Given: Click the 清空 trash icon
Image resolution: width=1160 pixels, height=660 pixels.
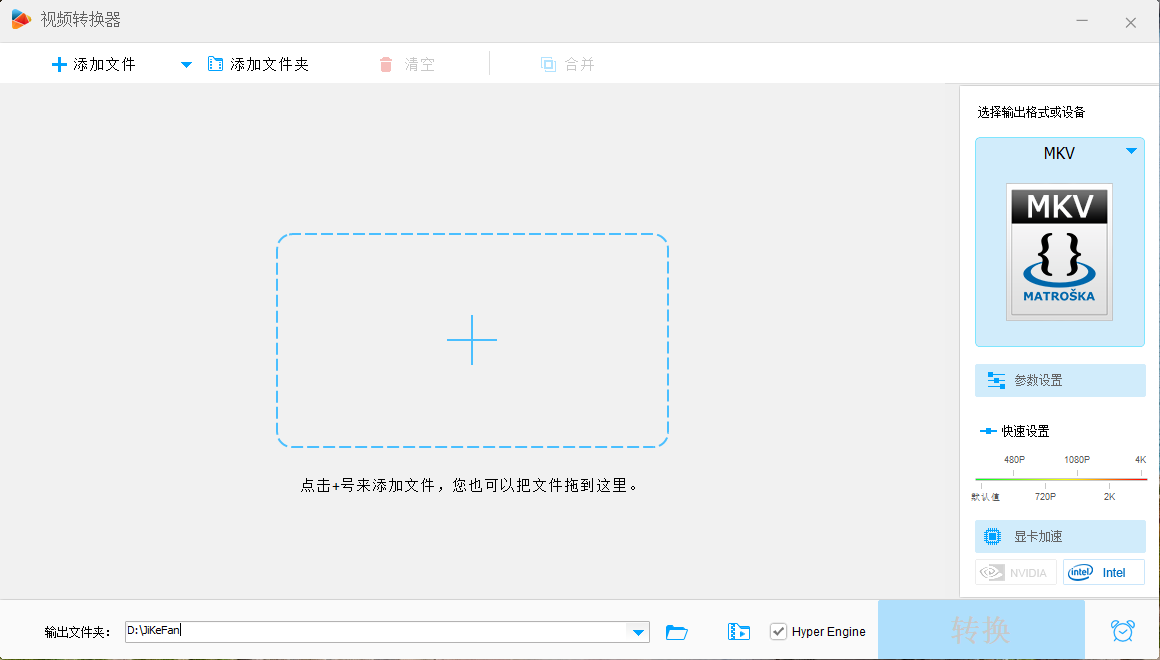Looking at the screenshot, I should 386,65.
